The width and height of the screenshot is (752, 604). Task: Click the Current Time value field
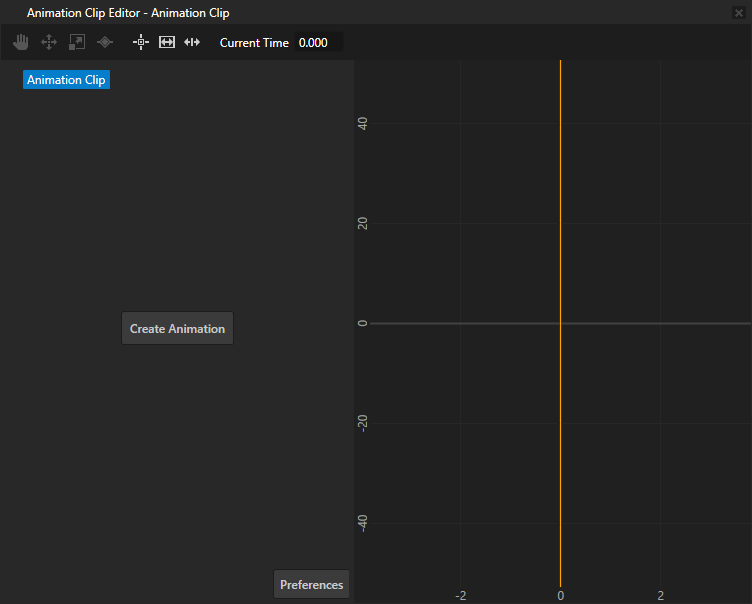(318, 43)
